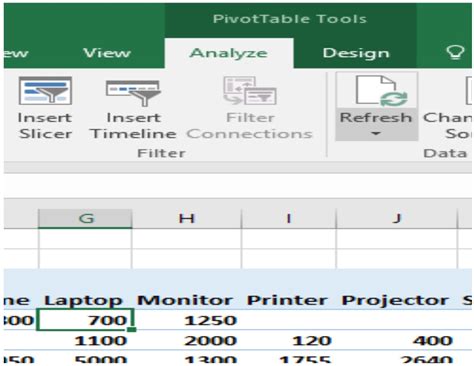Click the Filter Connections icon

tap(250, 91)
